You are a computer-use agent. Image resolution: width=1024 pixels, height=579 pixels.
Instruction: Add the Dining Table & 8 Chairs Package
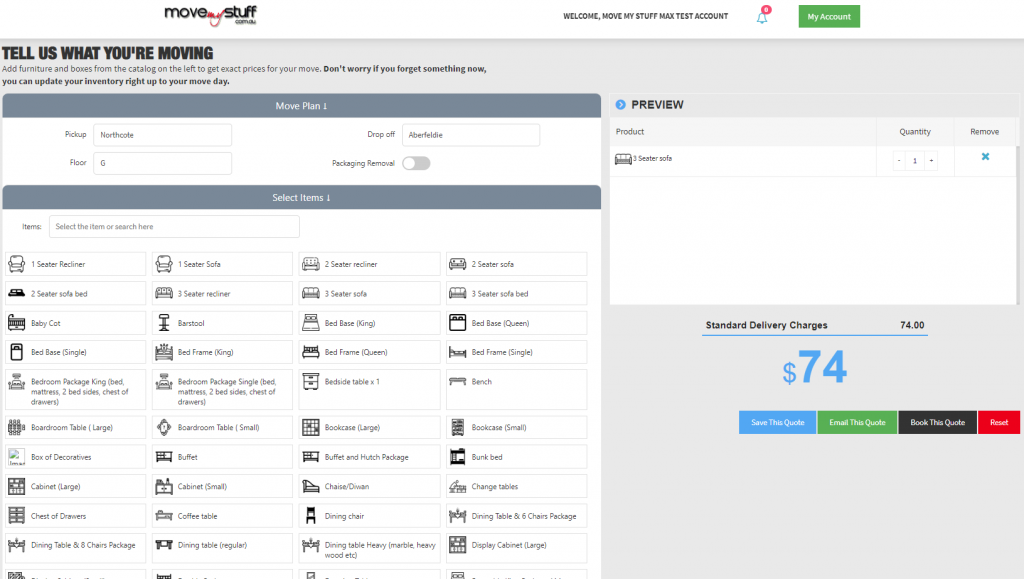[76, 548]
